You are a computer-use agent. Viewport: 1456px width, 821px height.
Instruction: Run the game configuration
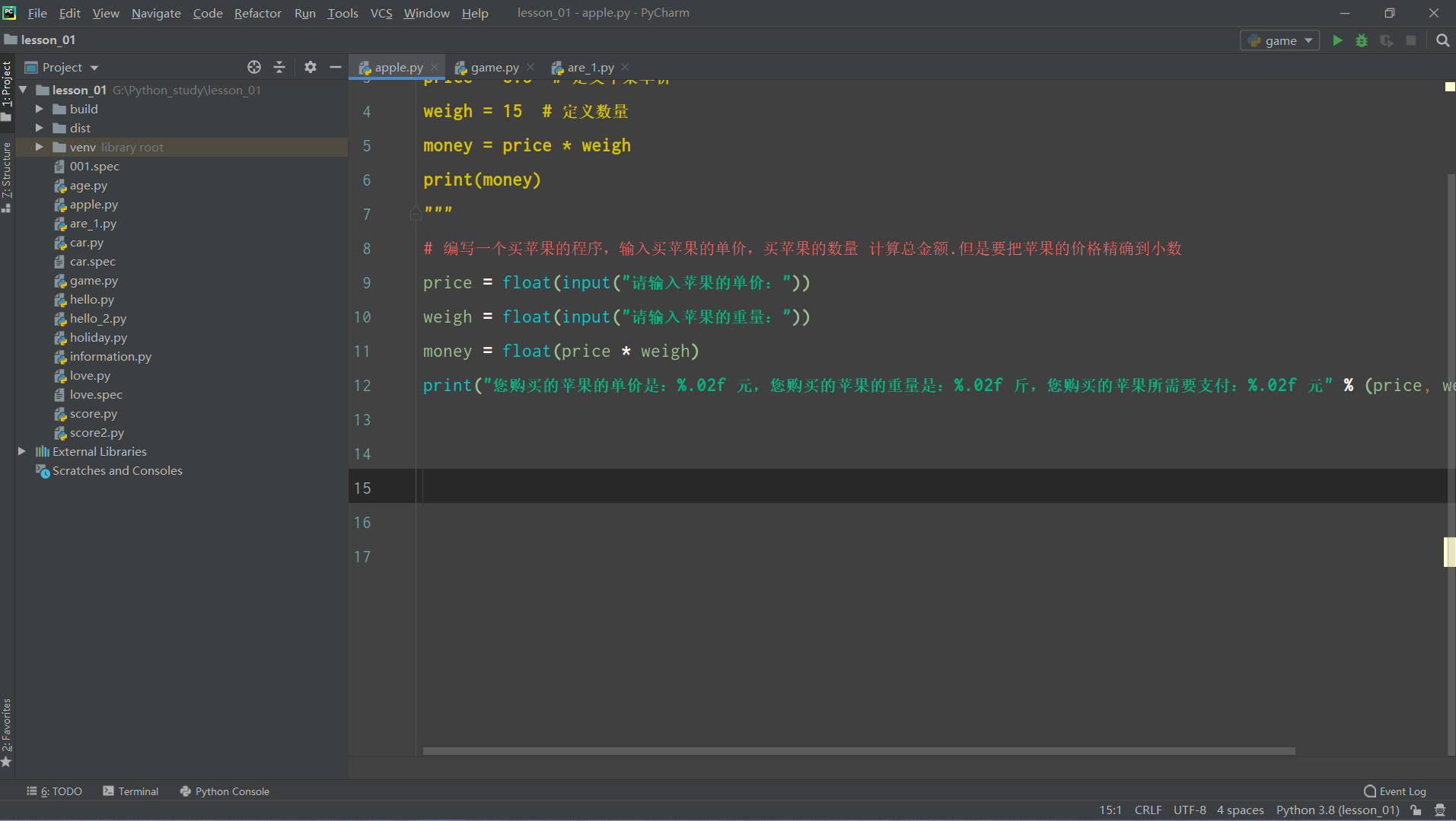(1337, 40)
